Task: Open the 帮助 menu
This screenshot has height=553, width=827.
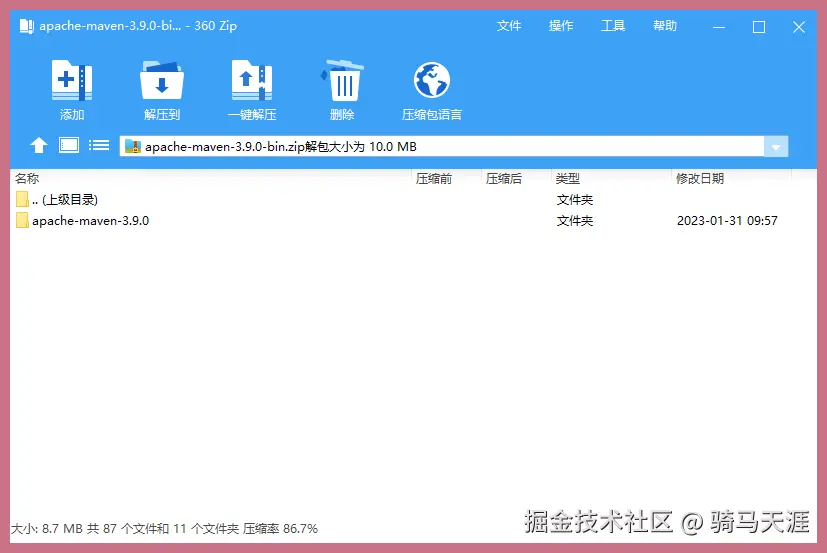Action: 665,26
